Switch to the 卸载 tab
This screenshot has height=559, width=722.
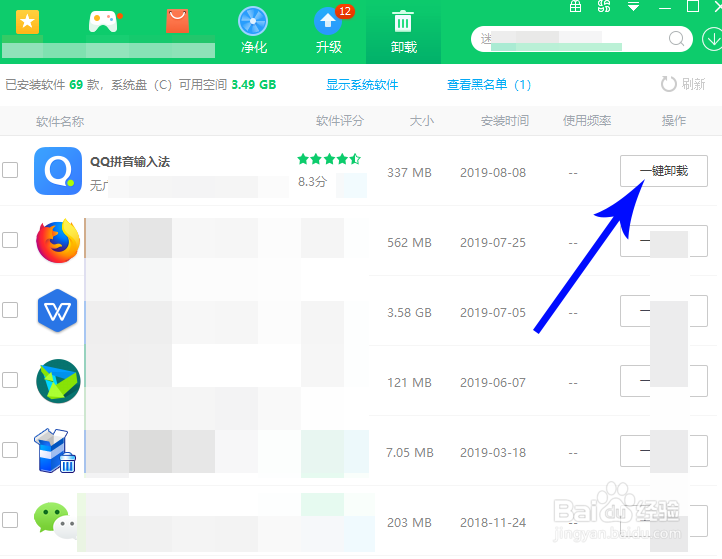coord(403,31)
